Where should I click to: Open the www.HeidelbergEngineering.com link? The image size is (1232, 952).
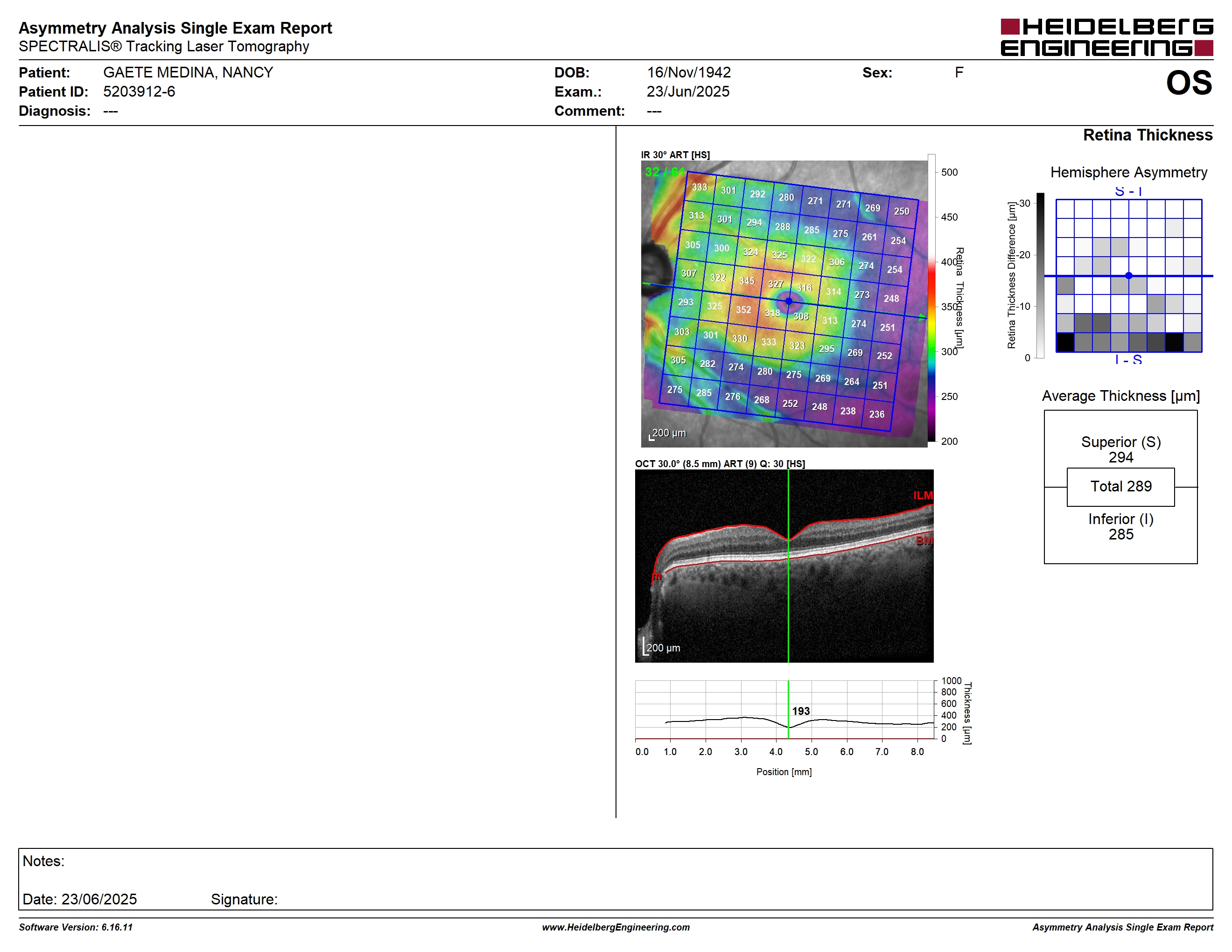(x=616, y=927)
